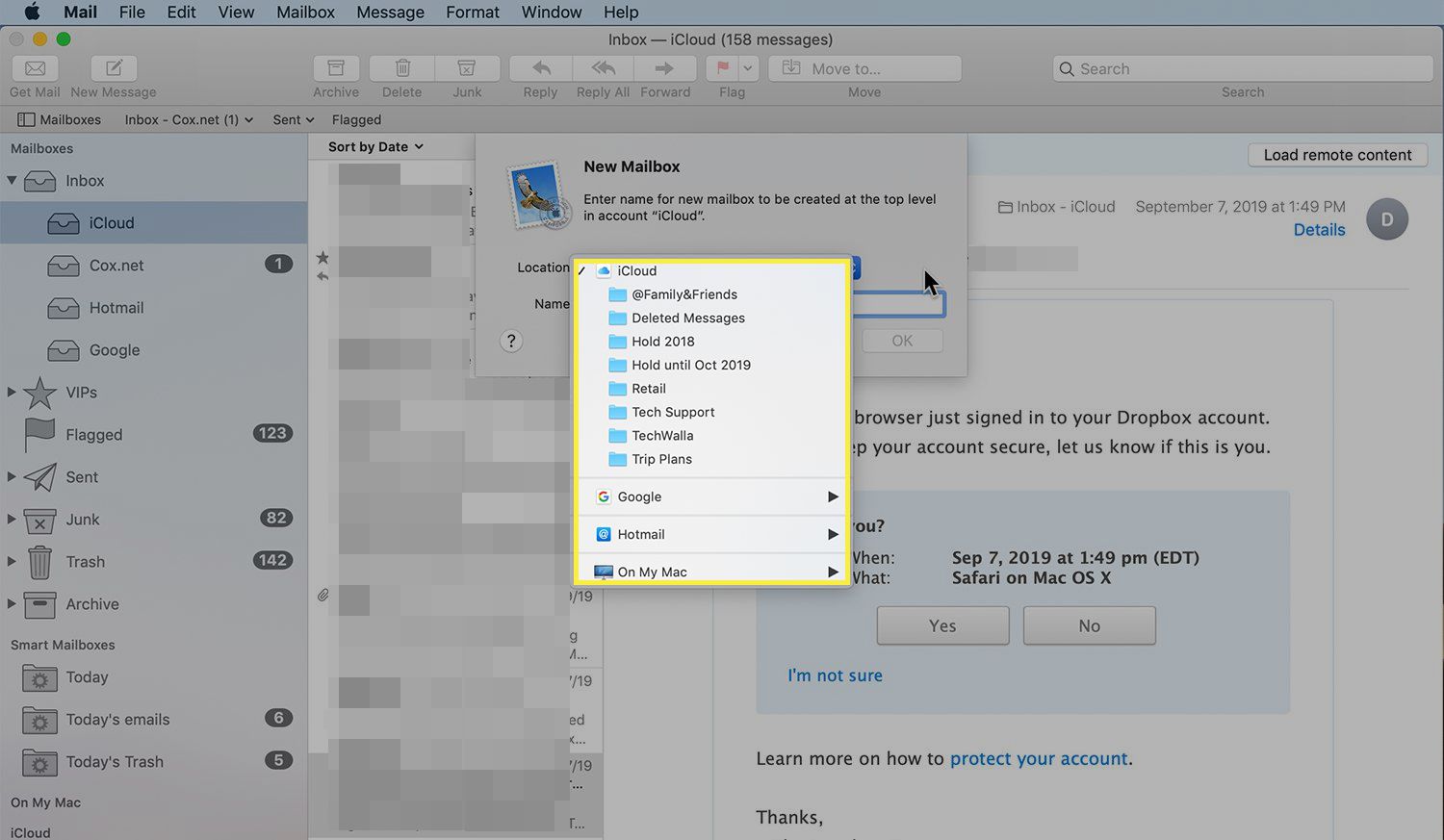Forward the message using toolbar arrow
The width and height of the screenshot is (1444, 840).
point(664,68)
